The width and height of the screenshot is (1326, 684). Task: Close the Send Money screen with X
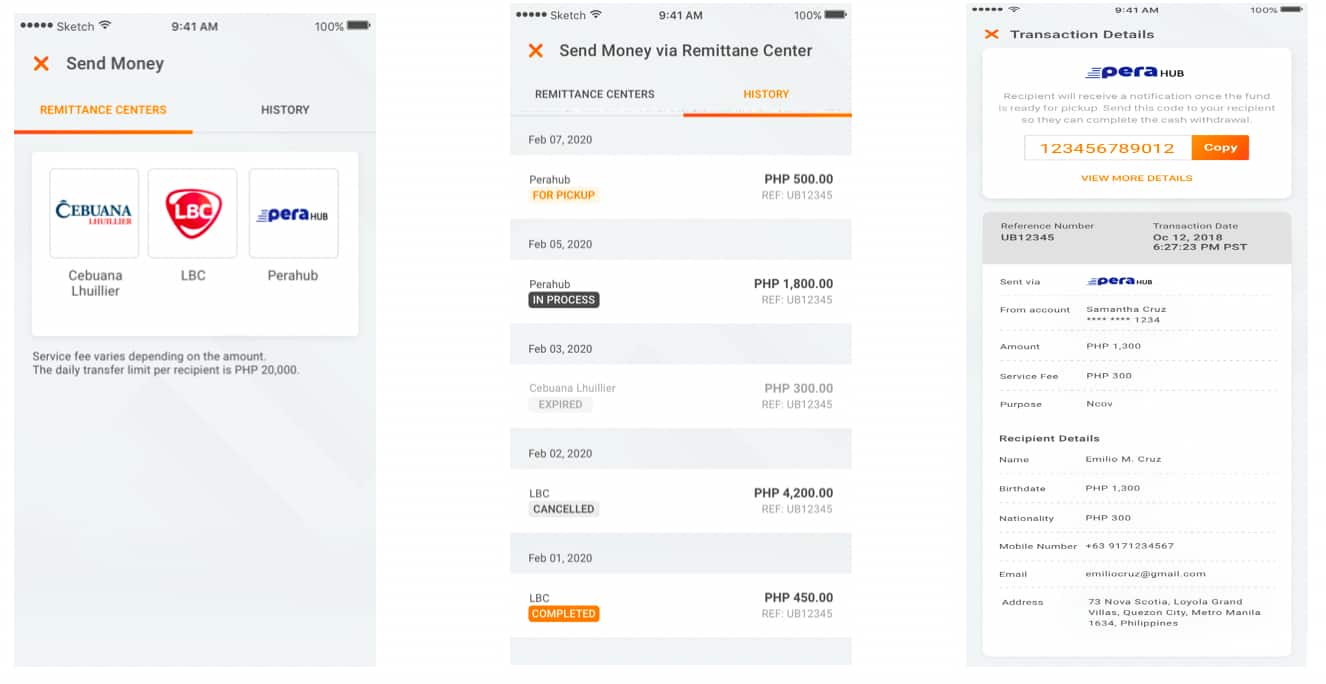click(x=41, y=64)
